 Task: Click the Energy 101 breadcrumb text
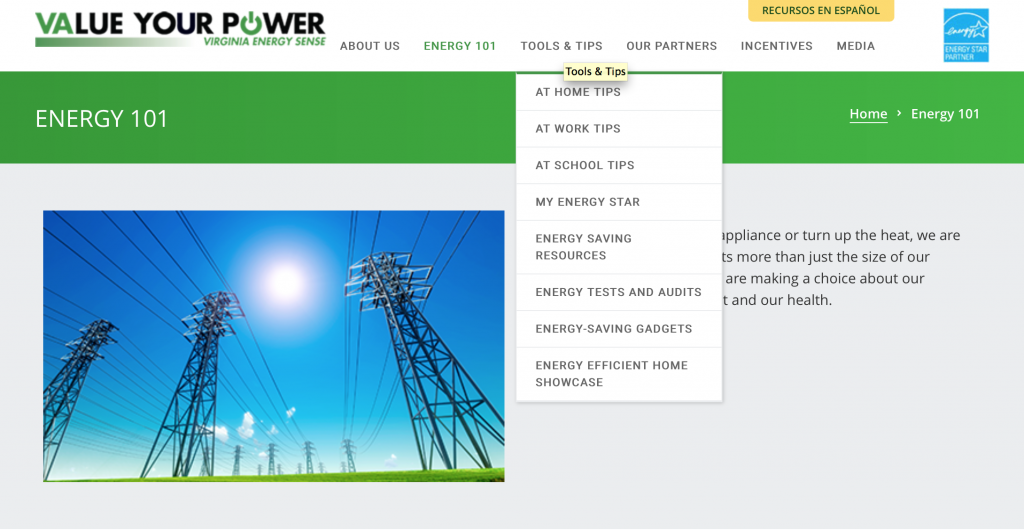[945, 114]
